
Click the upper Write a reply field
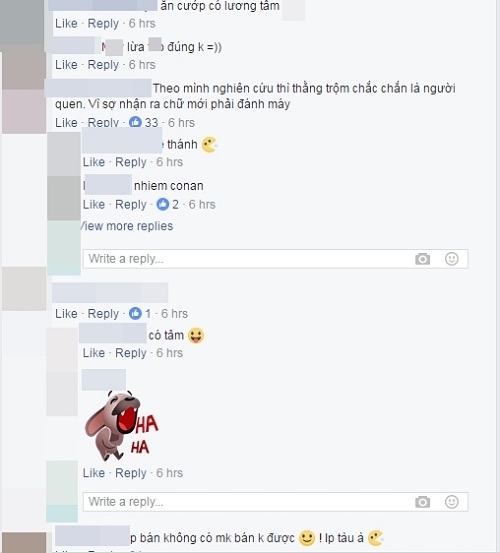[x=276, y=259]
